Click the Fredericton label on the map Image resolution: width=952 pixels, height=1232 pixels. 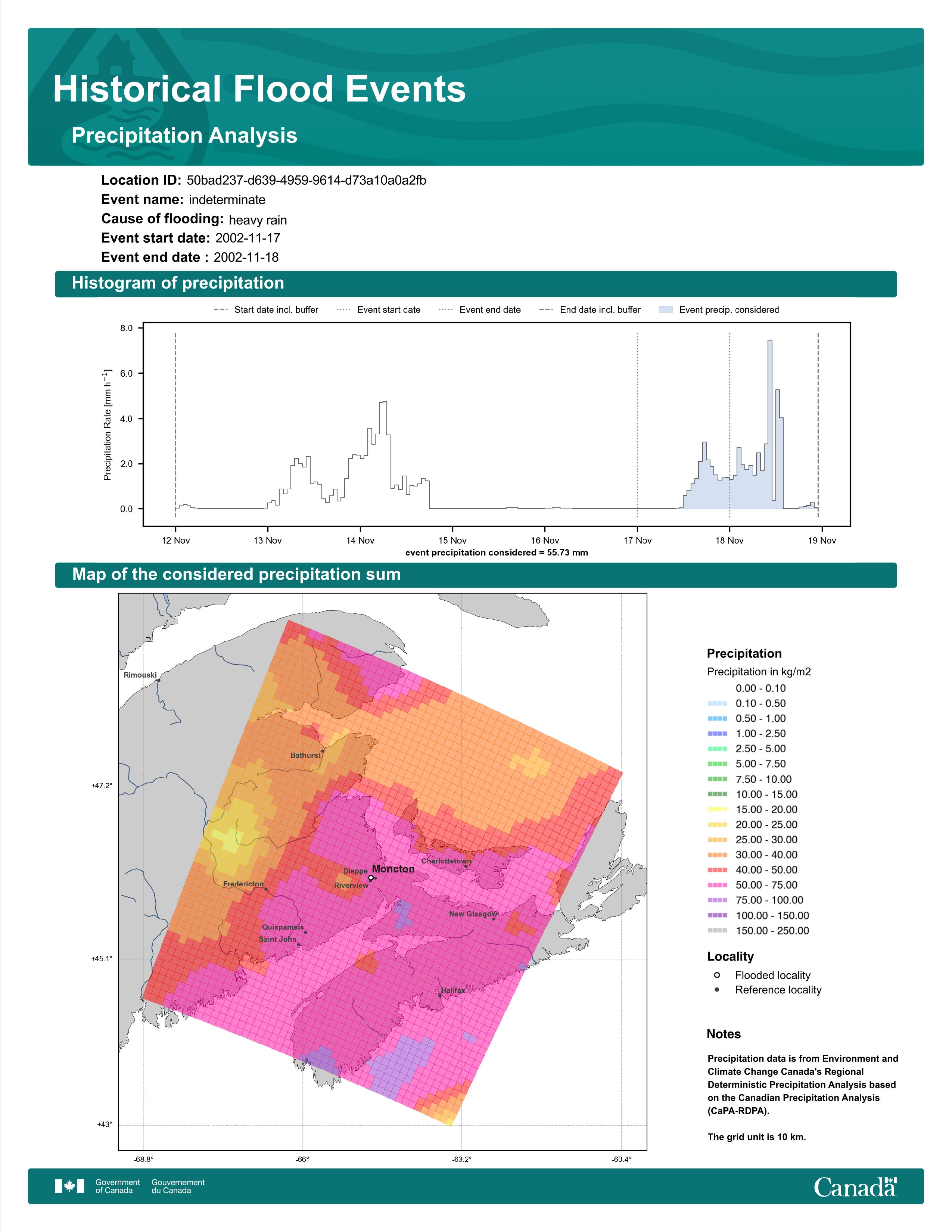pyautogui.click(x=243, y=884)
